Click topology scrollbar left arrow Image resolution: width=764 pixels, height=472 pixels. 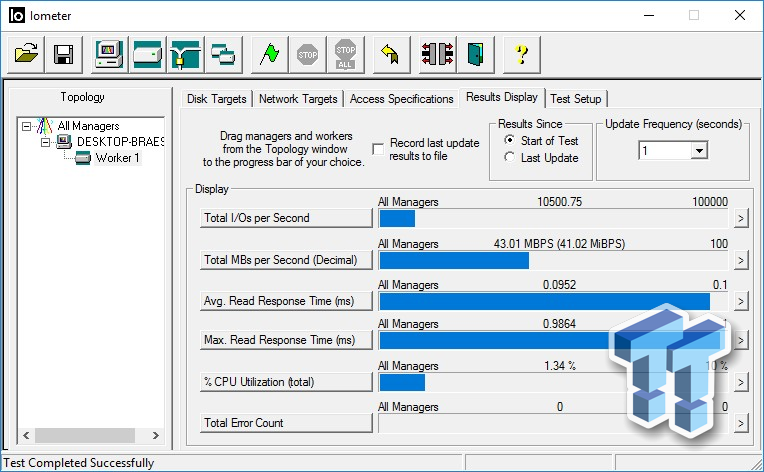point(26,435)
